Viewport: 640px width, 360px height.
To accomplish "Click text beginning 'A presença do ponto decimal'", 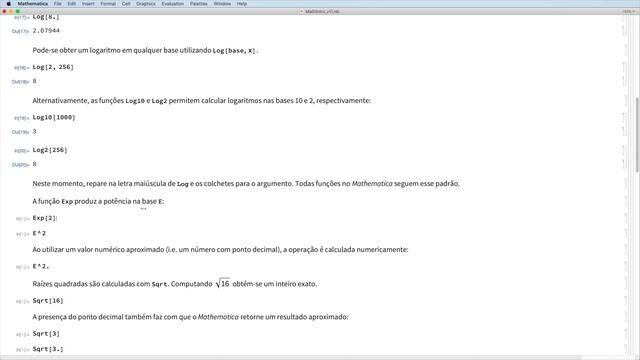I will [x=190, y=317].
